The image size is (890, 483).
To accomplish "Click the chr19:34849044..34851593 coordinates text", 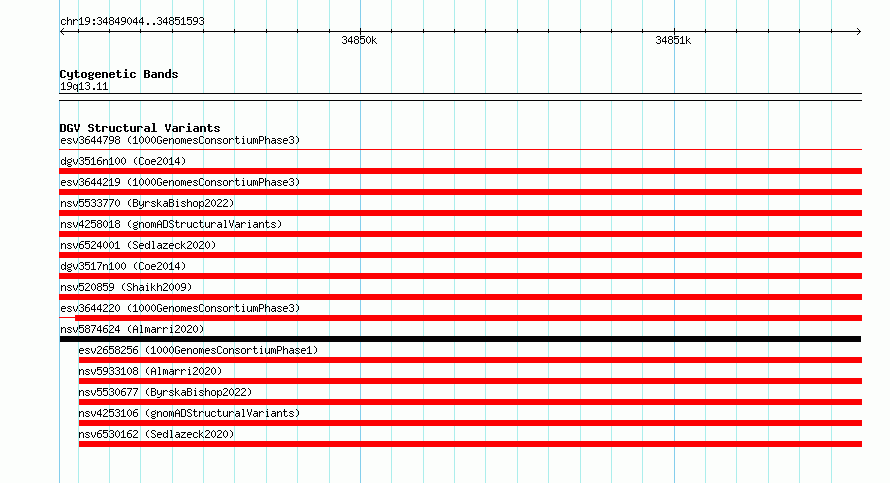I will [x=132, y=22].
